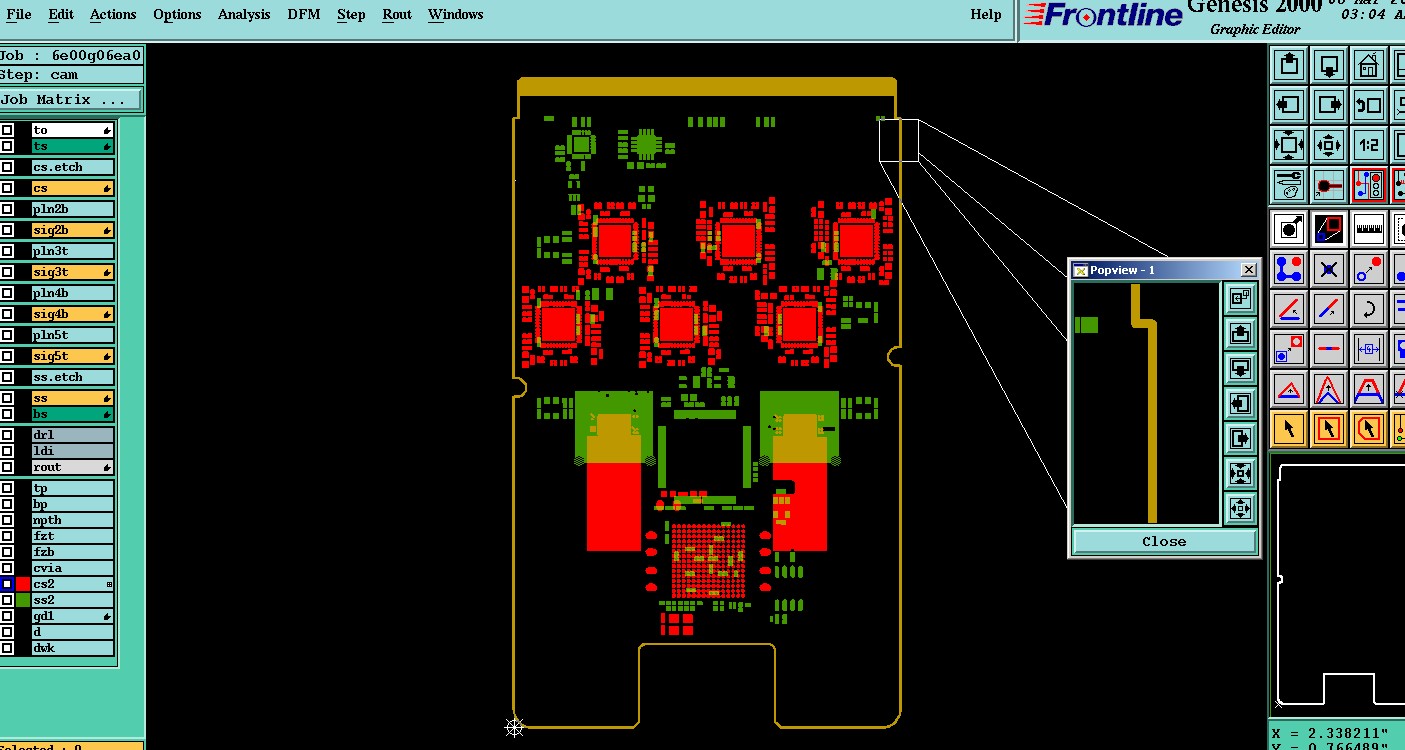Open the File menu
The image size is (1405, 750).
click(18, 15)
